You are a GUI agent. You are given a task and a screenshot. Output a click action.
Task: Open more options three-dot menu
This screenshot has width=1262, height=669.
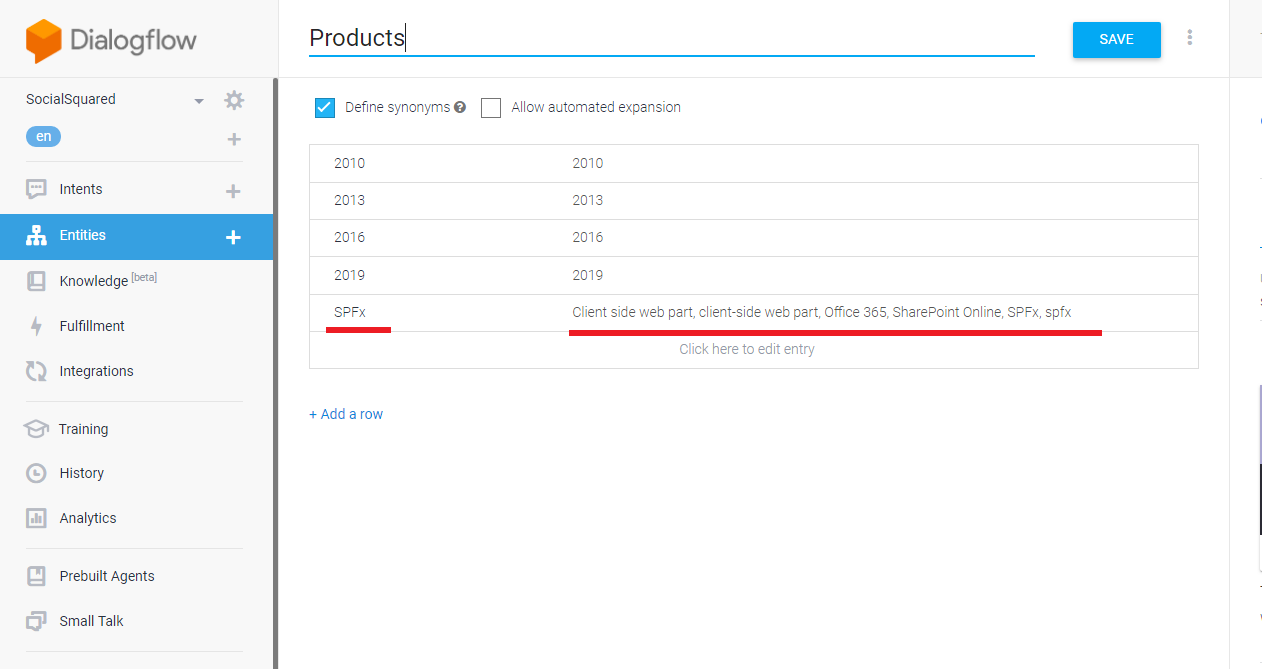1189,38
